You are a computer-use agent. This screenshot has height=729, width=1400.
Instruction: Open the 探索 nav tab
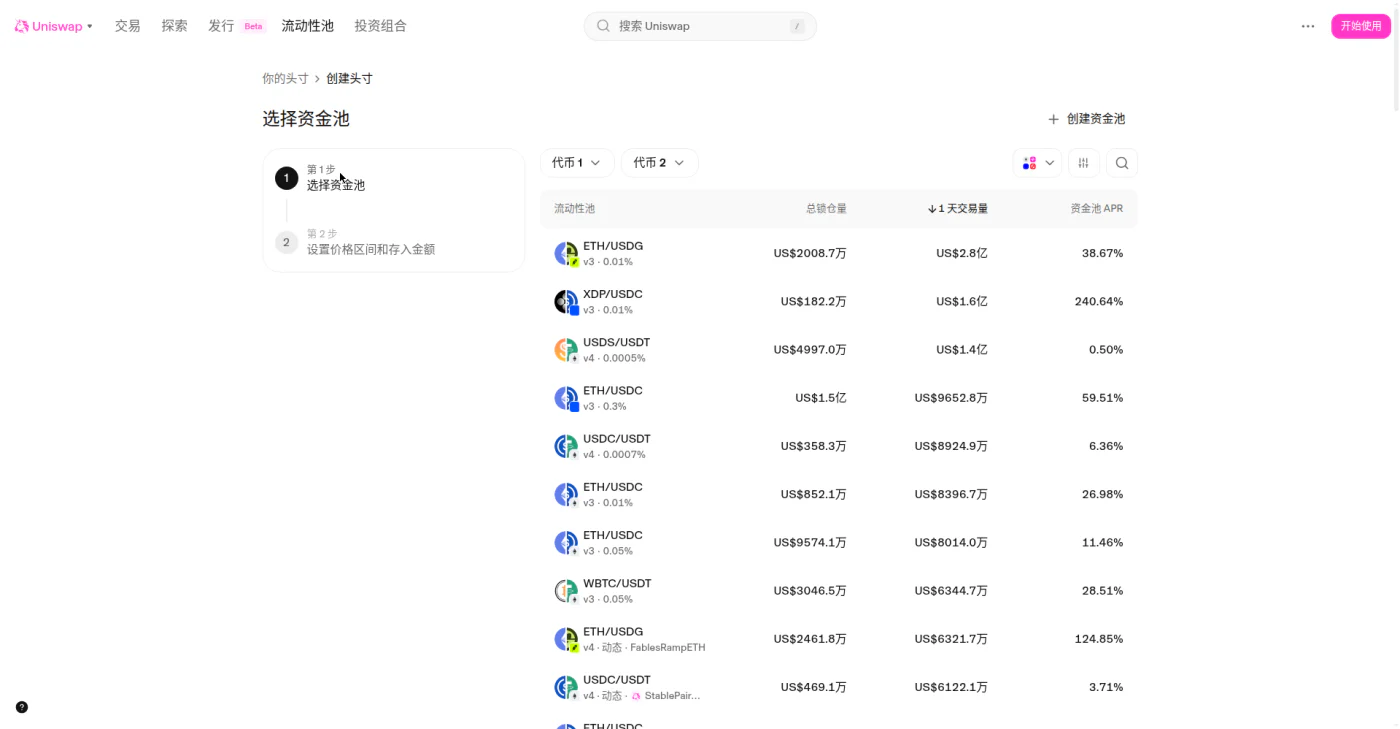[175, 26]
